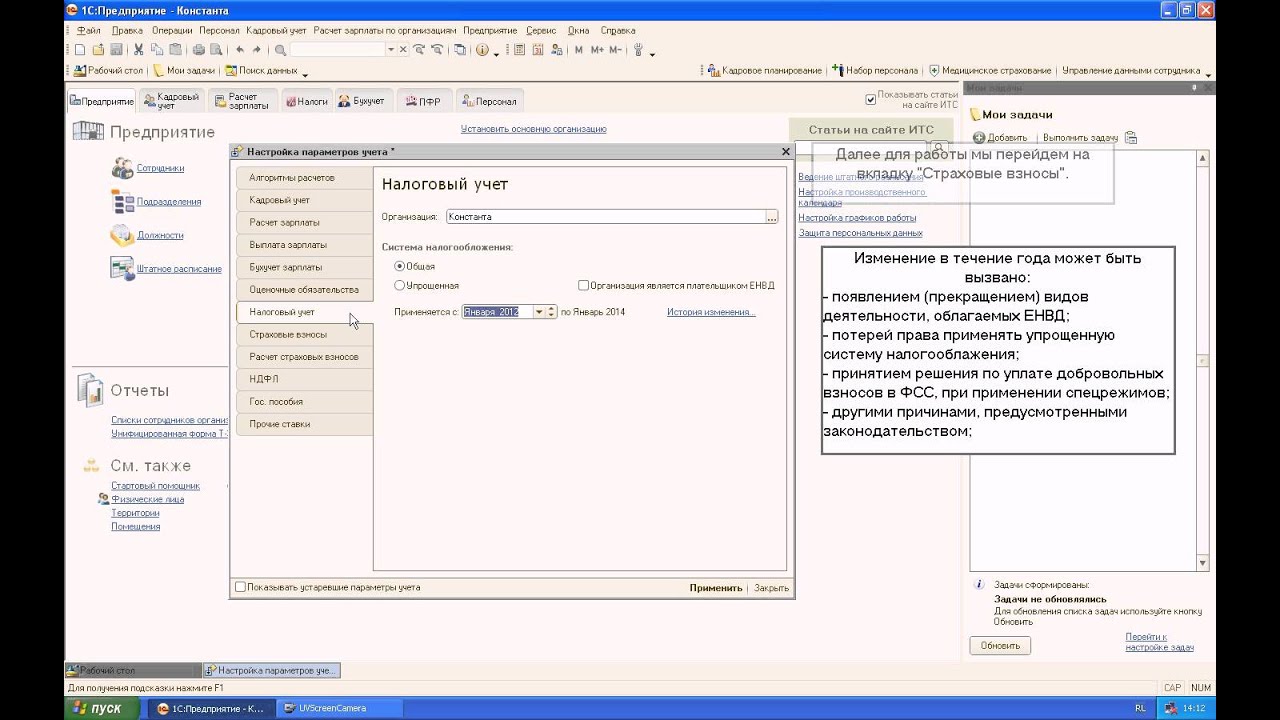Click the New document toolbar icon
The width and height of the screenshot is (1280, 720).
click(x=80, y=50)
